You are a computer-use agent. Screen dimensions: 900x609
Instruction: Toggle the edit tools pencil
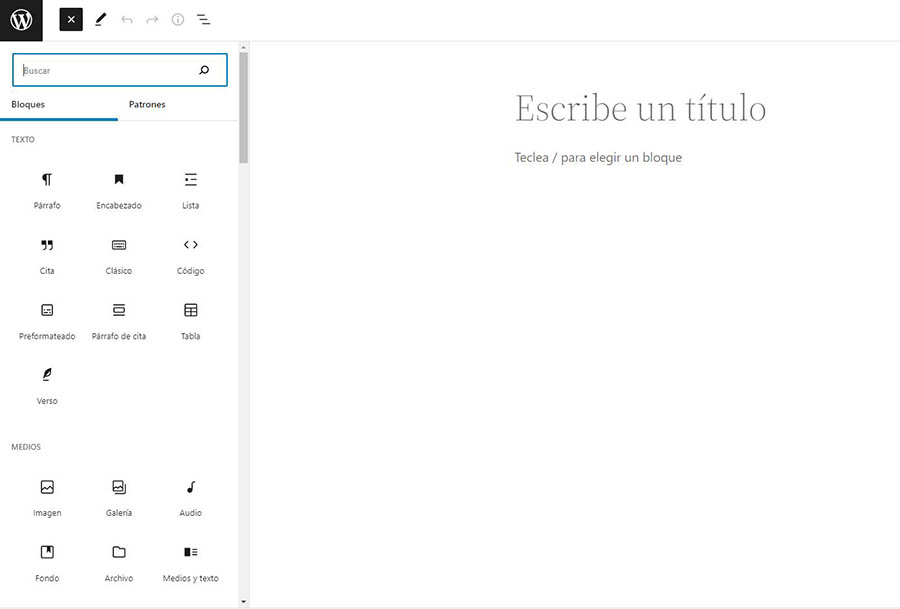click(100, 19)
